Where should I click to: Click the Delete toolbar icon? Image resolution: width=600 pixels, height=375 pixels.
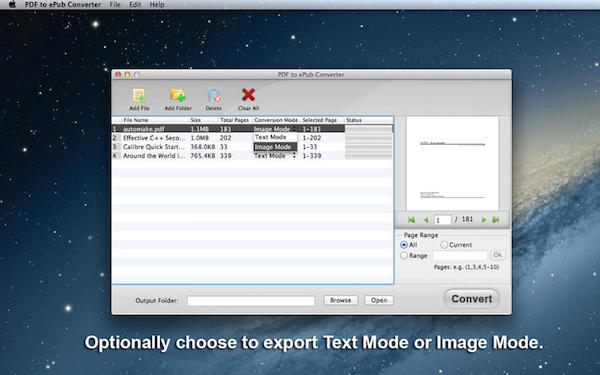(214, 96)
